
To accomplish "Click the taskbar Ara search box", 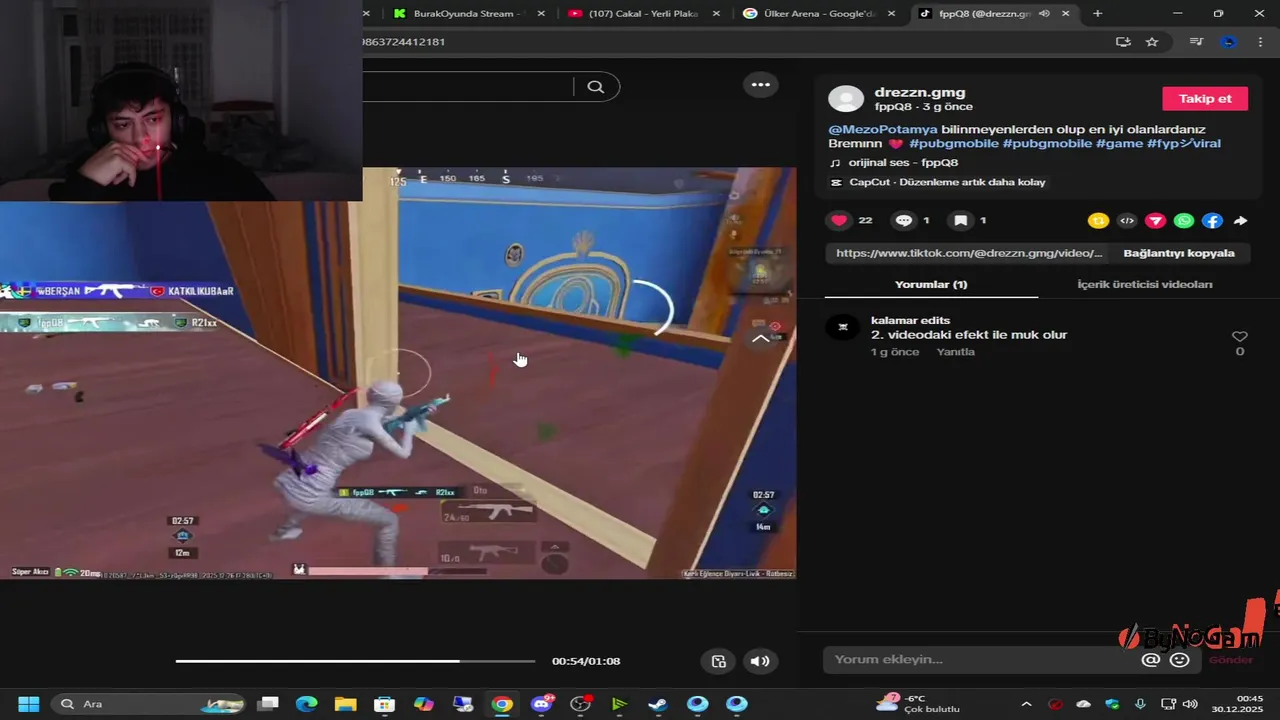I will pyautogui.click(x=150, y=704).
